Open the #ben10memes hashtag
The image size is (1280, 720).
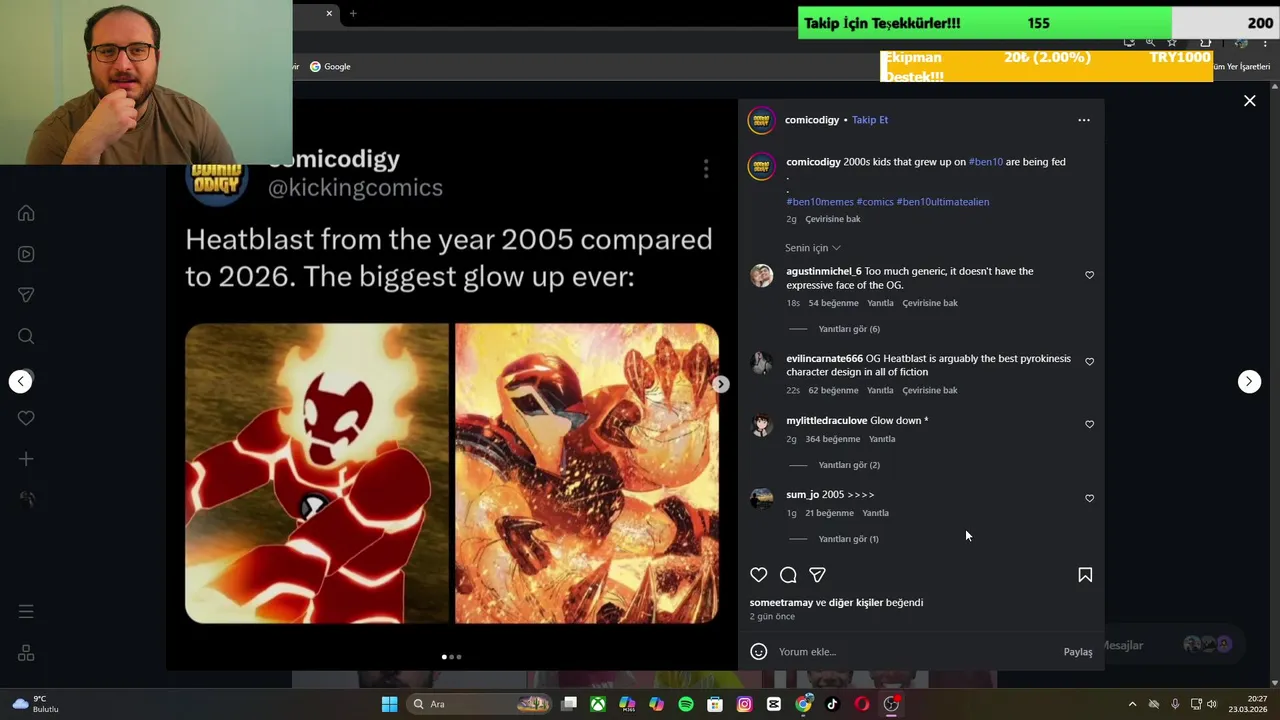820,202
